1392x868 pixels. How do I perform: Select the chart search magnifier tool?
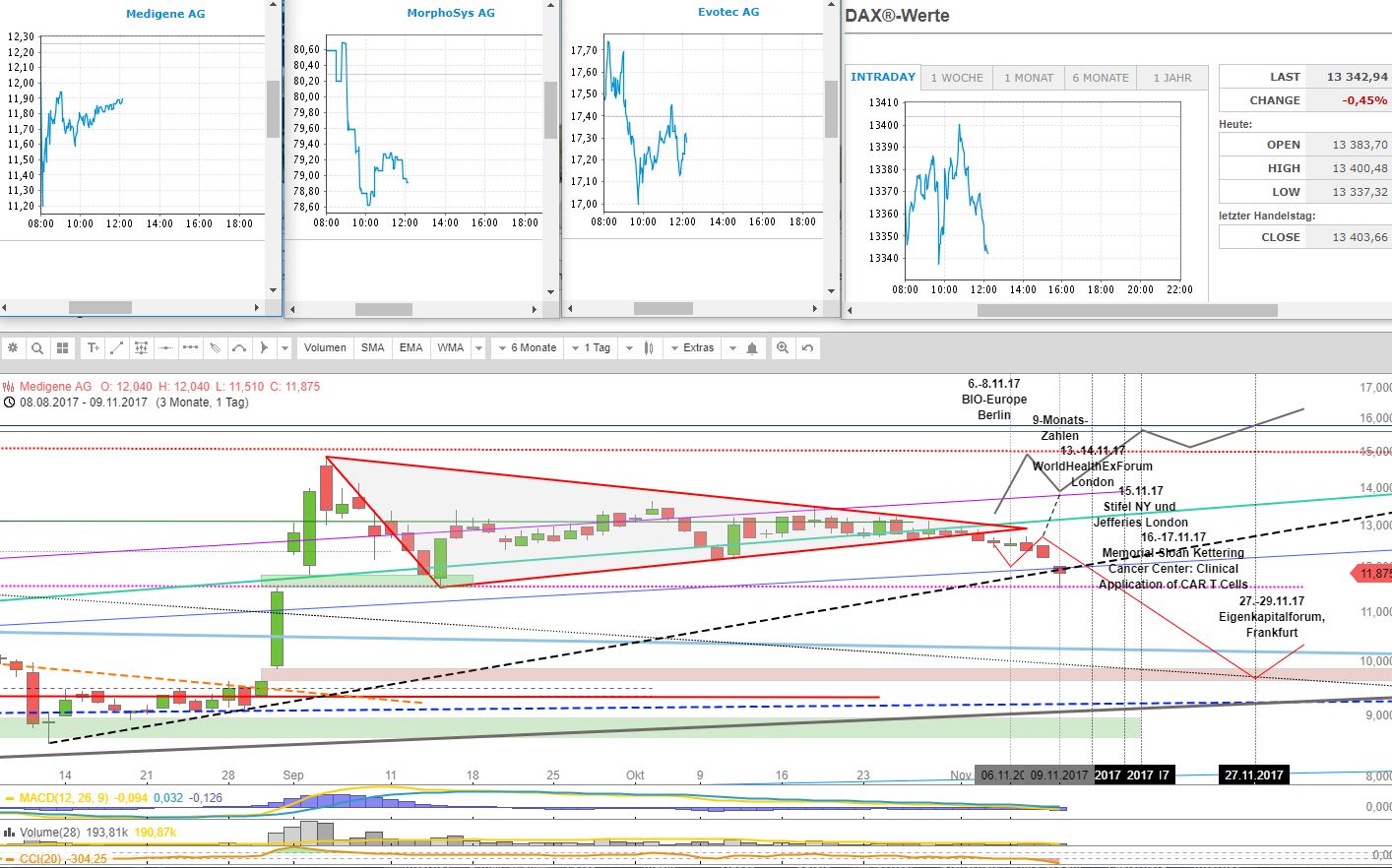point(35,347)
